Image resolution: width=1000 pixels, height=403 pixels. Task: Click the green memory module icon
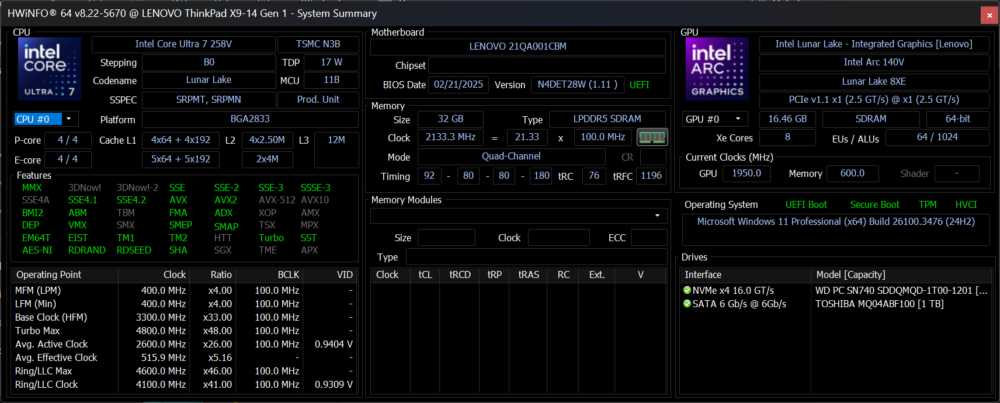coord(651,137)
